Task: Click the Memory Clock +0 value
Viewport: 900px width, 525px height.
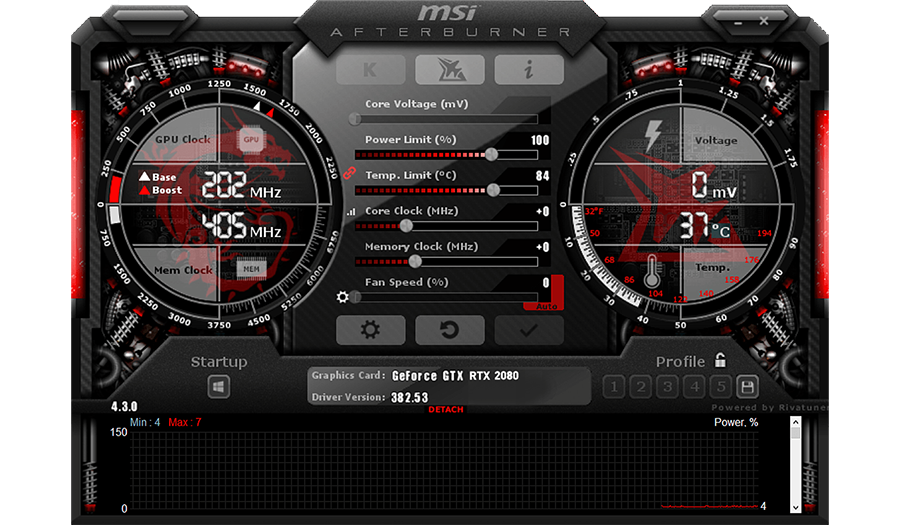Action: pos(542,247)
